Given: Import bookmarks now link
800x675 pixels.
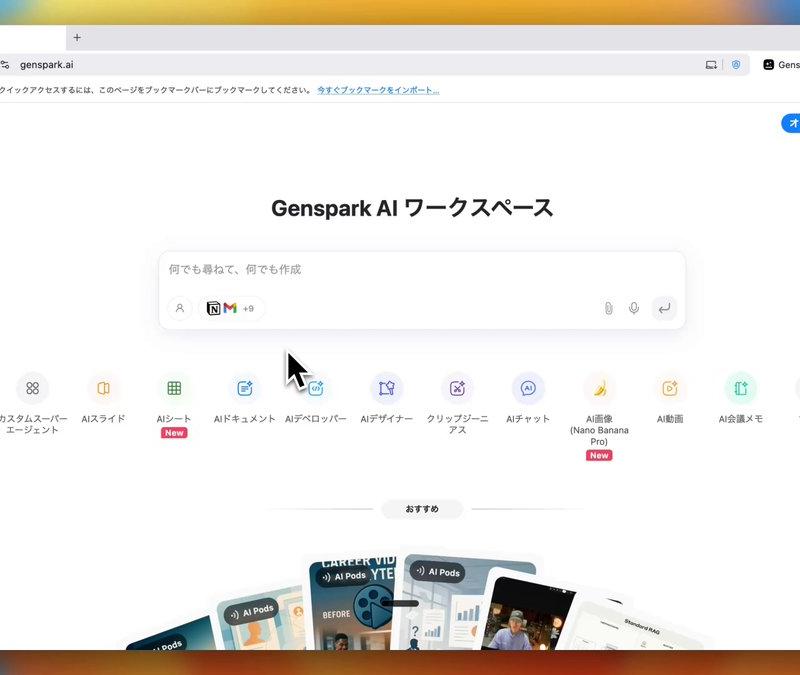Looking at the screenshot, I should pos(378,90).
